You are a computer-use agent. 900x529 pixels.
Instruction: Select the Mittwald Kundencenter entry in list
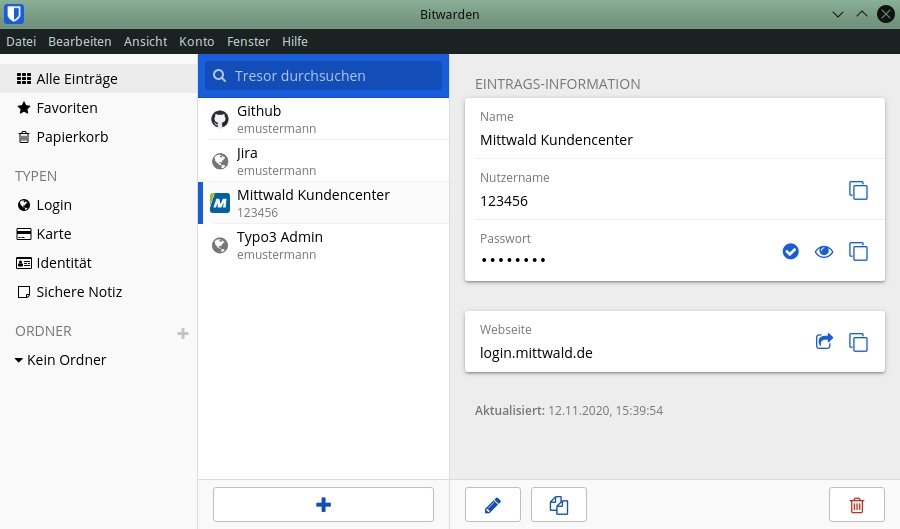click(x=324, y=203)
